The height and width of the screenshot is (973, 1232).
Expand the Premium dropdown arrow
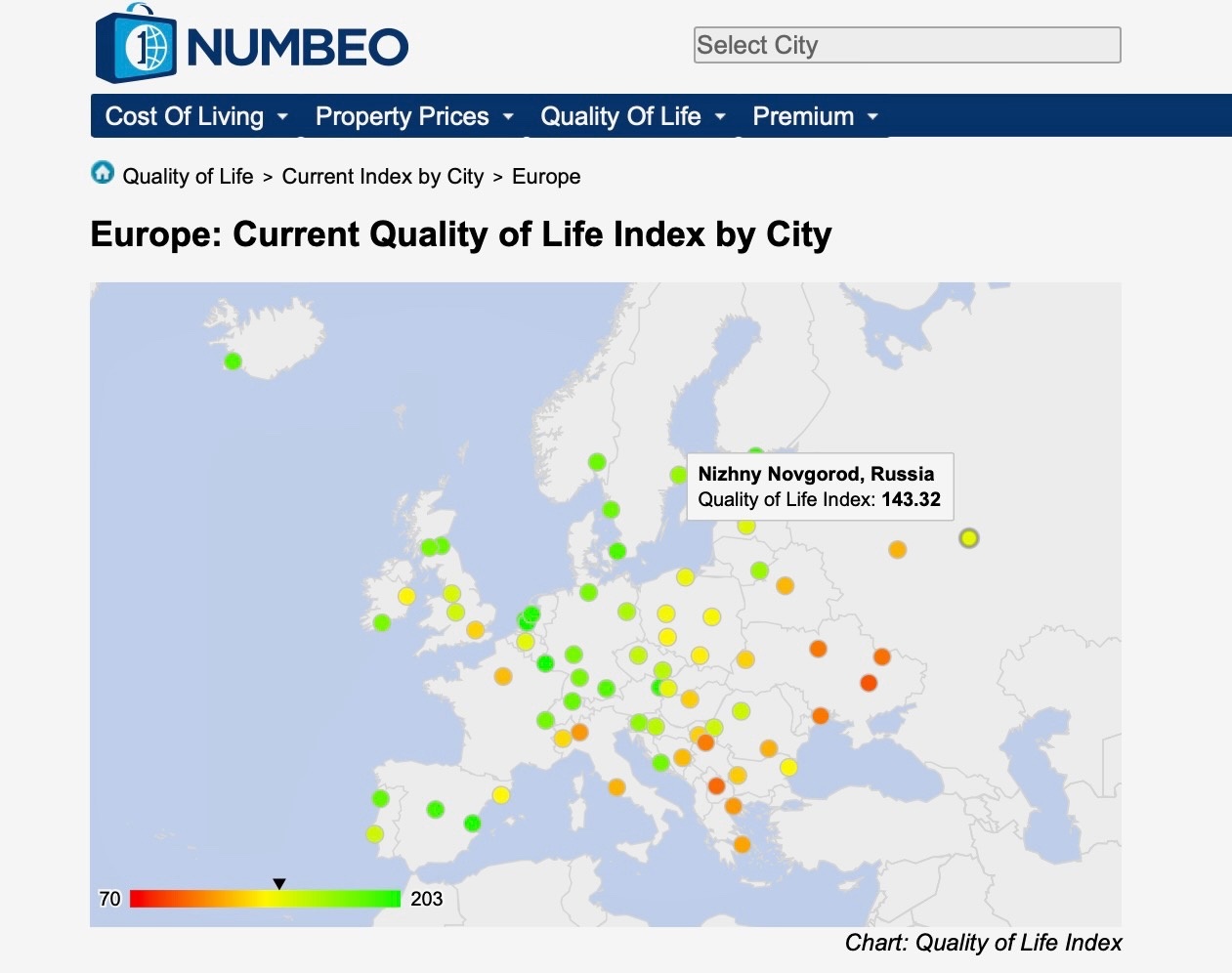[x=872, y=117]
